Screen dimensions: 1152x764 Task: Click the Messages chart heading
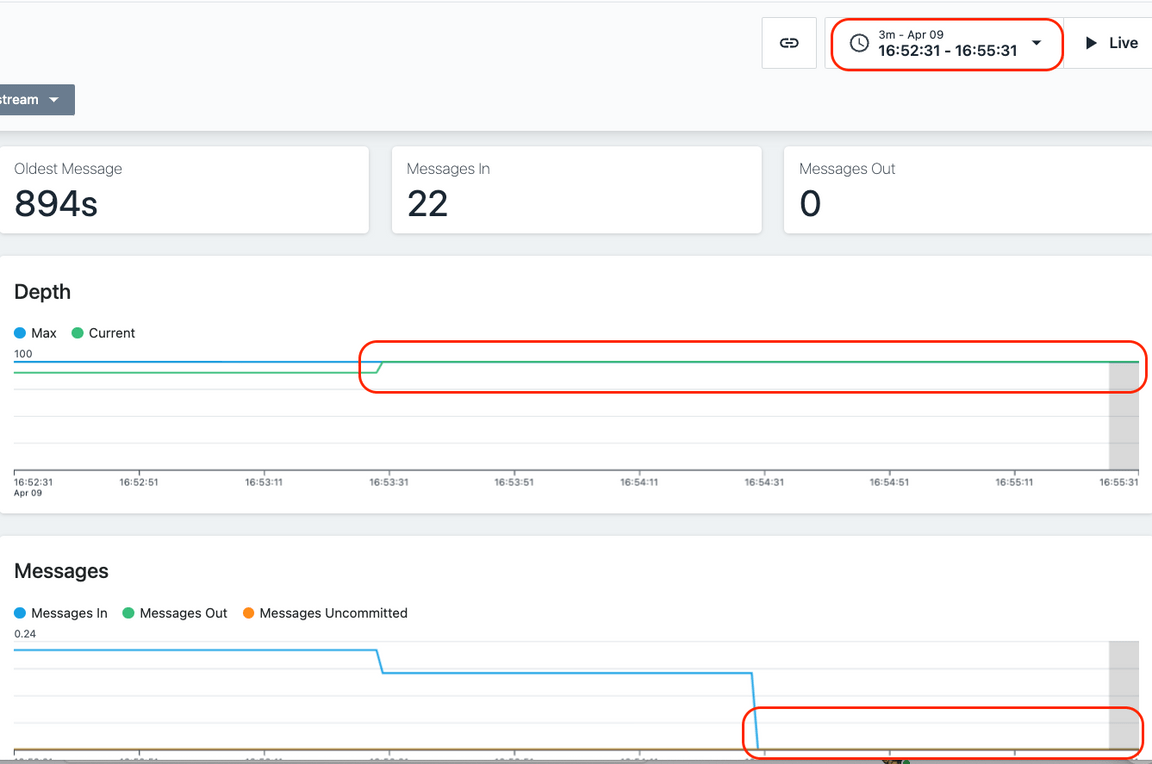coord(61,571)
